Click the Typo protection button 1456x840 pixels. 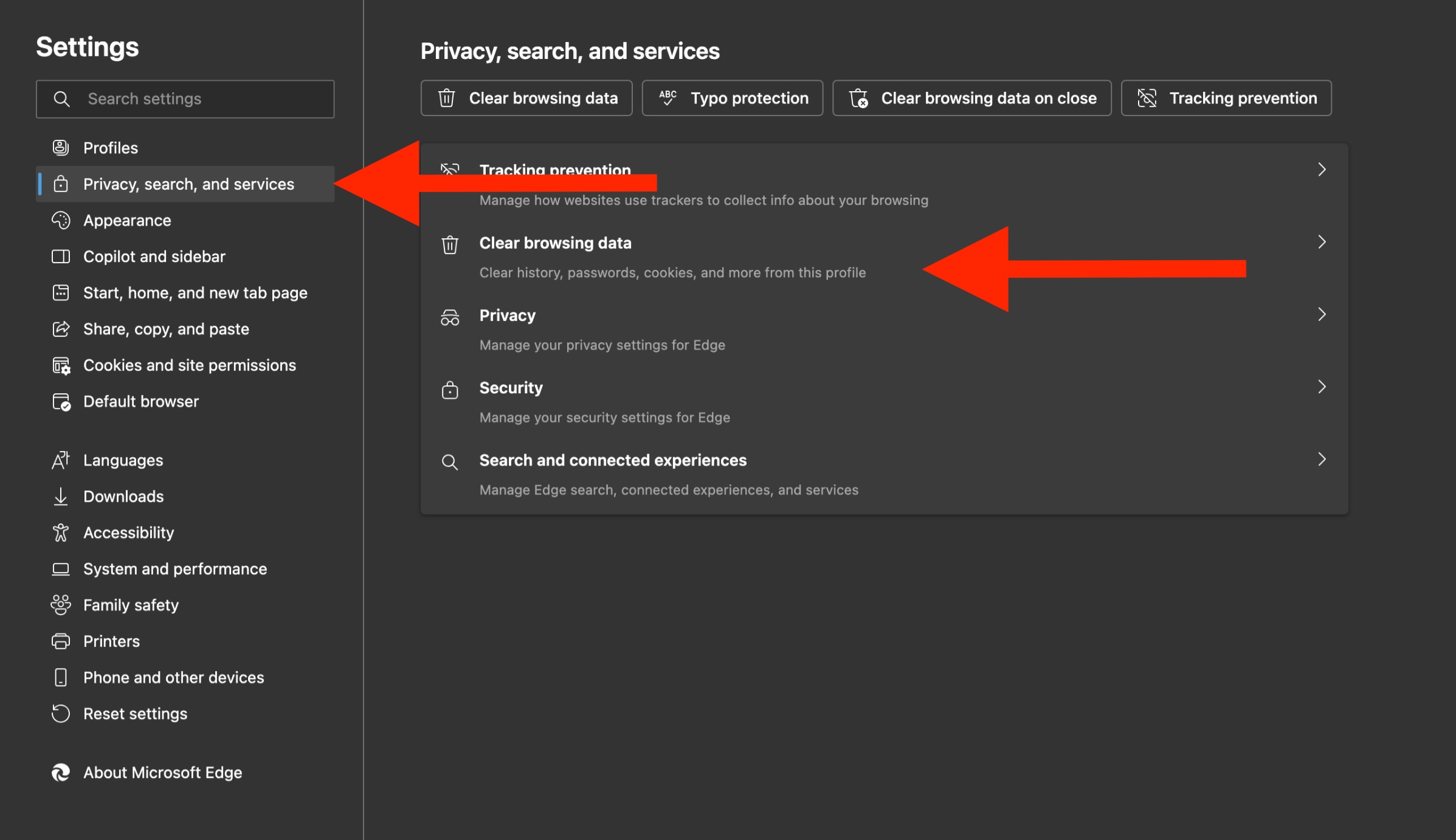(x=733, y=98)
